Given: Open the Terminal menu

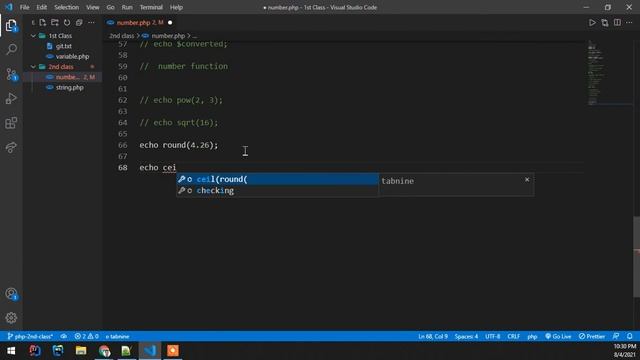Looking at the screenshot, I should (151, 7).
